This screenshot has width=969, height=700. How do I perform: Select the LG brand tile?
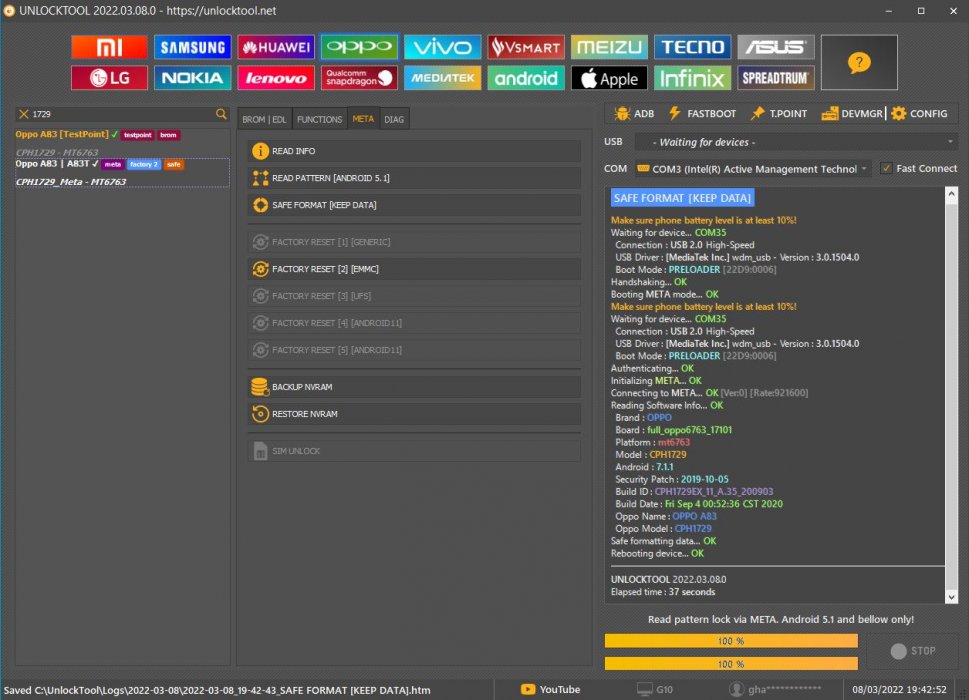point(109,78)
